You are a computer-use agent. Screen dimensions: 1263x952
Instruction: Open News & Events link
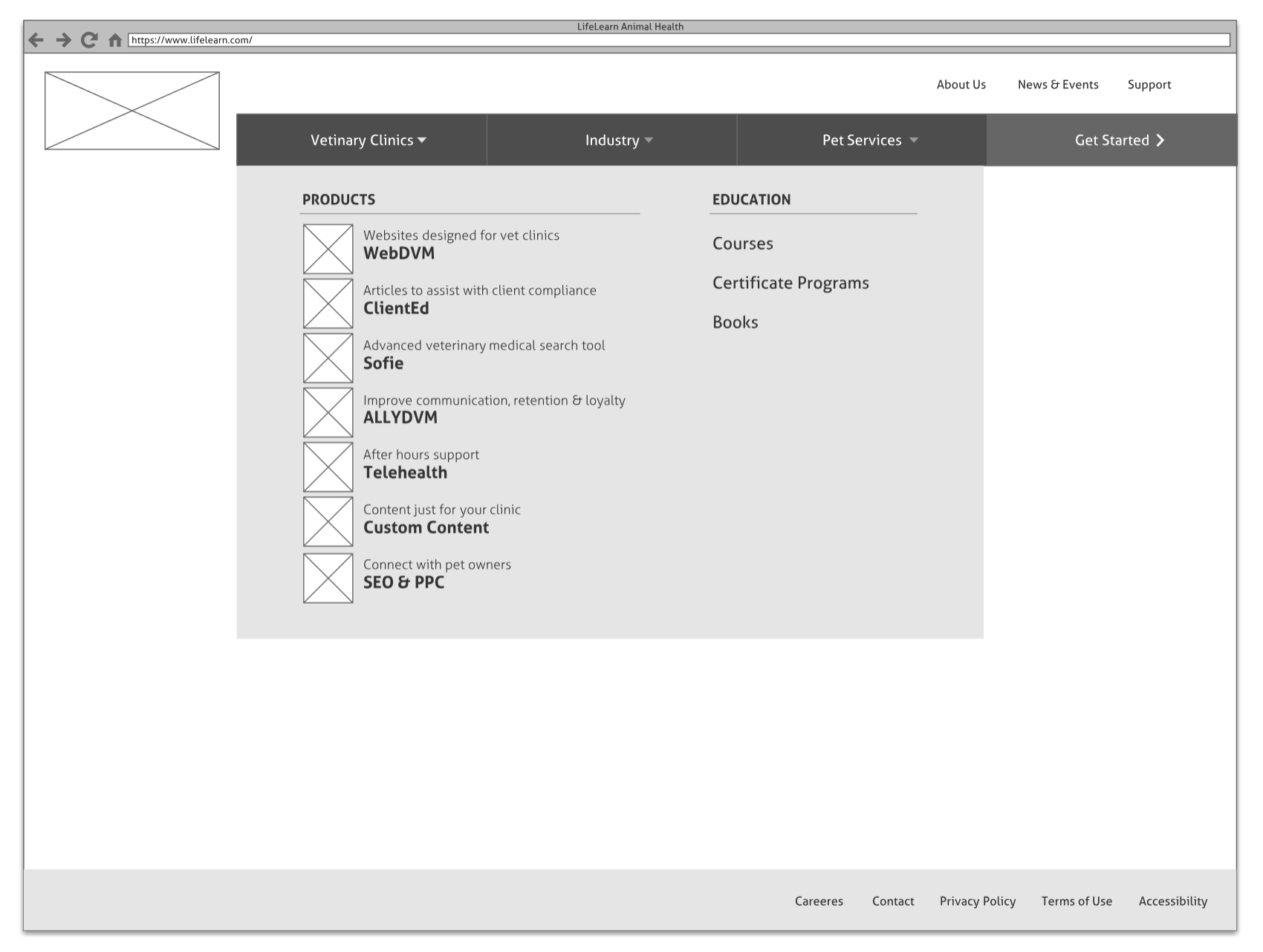pos(1058,85)
